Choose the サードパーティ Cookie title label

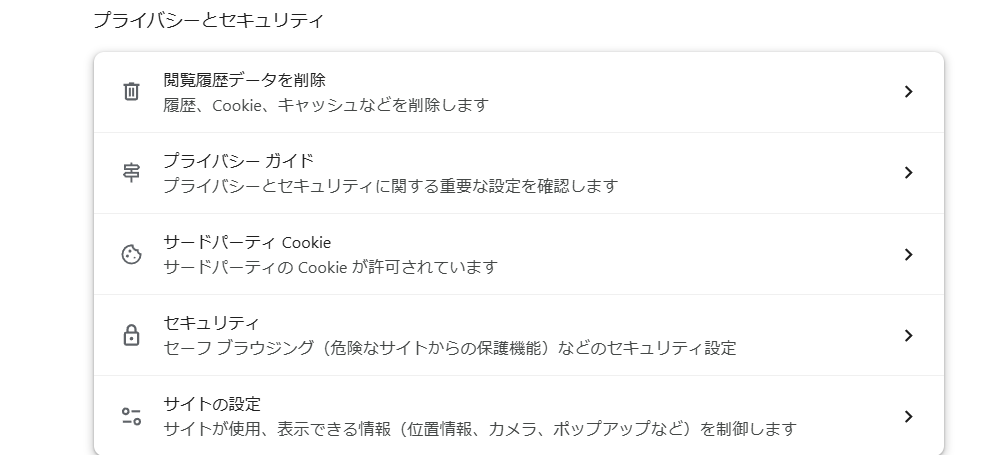click(x=247, y=242)
